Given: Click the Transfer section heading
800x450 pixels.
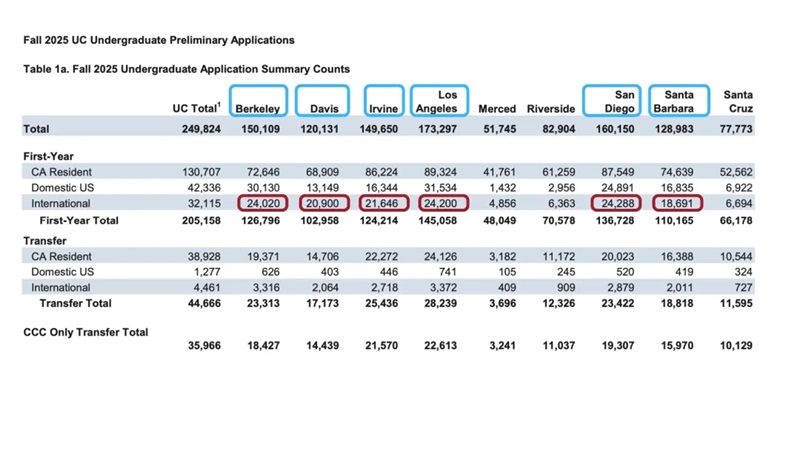Looking at the screenshot, I should tap(44, 240).
